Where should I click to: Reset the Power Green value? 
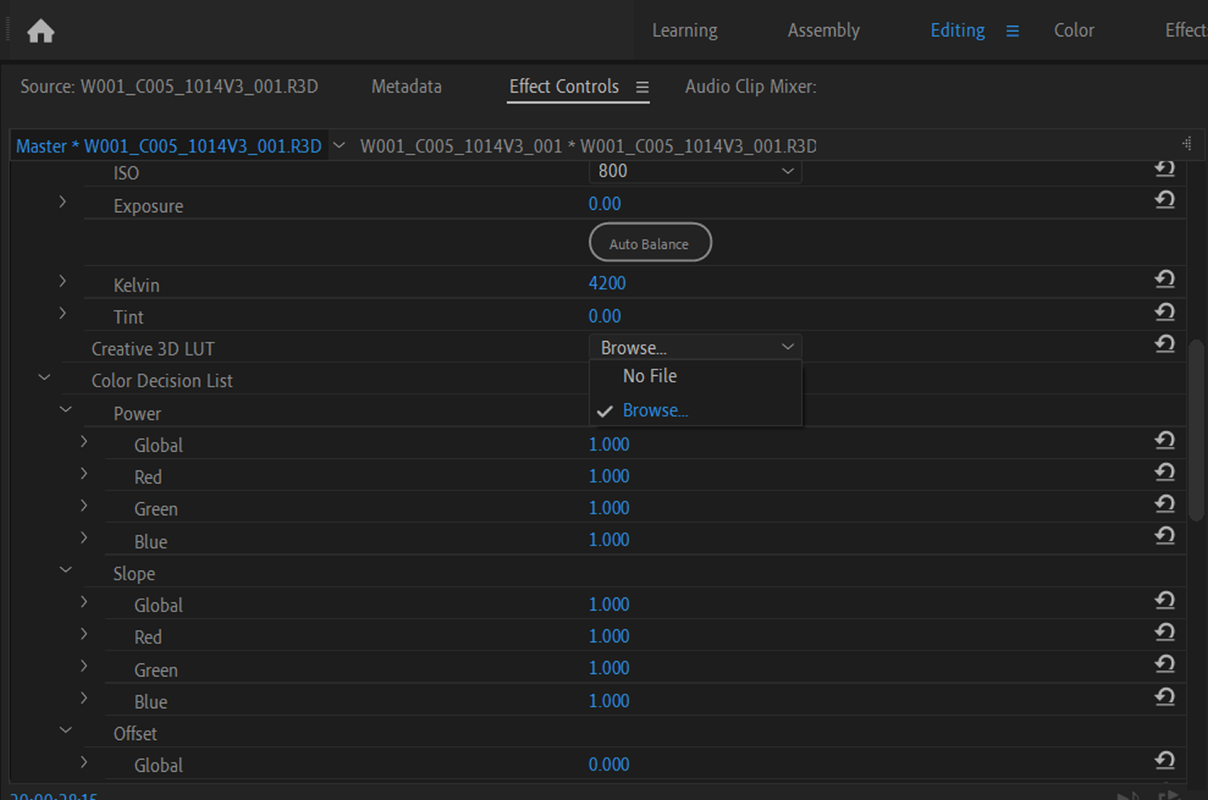tap(1164, 505)
